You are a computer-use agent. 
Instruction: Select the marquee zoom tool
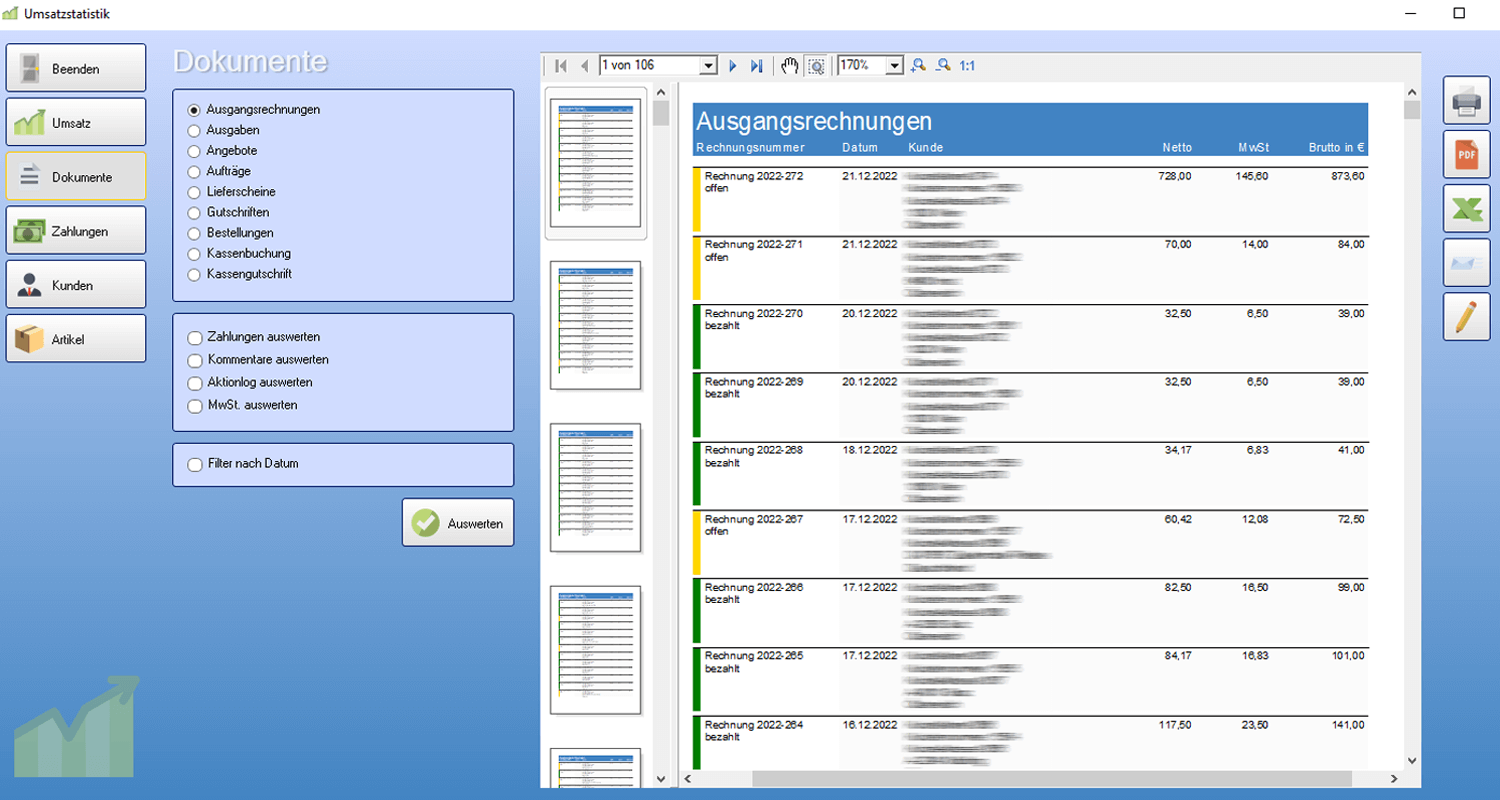(x=816, y=65)
